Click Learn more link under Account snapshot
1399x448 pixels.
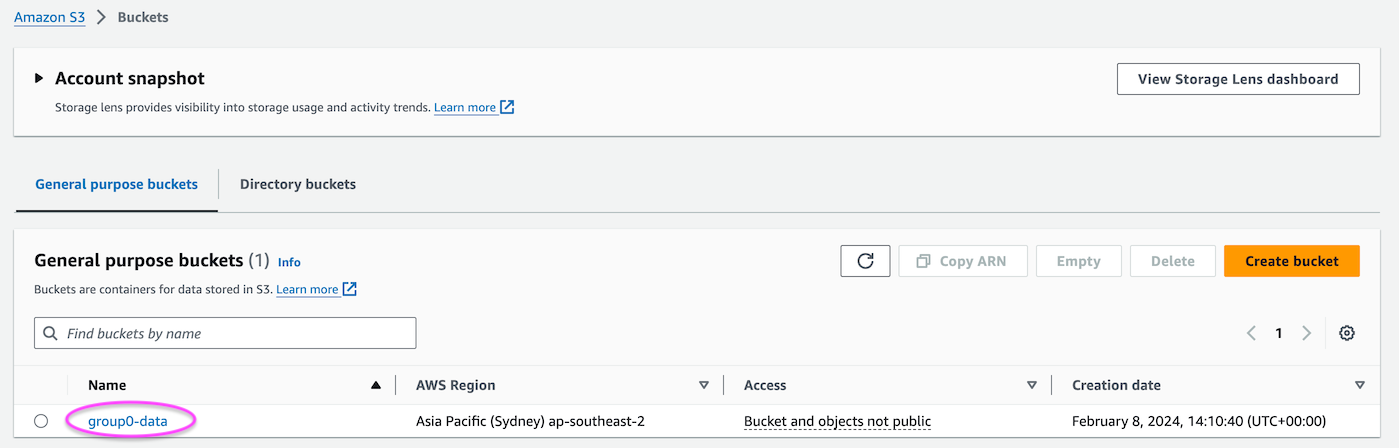tap(465, 107)
